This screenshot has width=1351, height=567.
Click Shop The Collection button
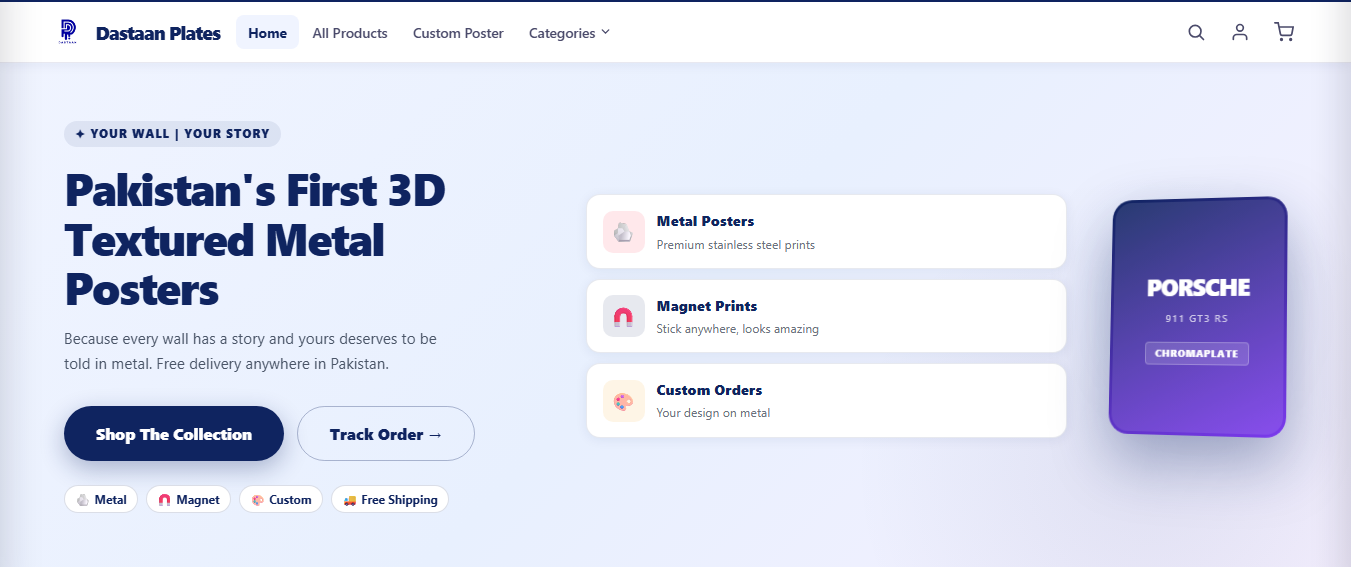point(174,434)
